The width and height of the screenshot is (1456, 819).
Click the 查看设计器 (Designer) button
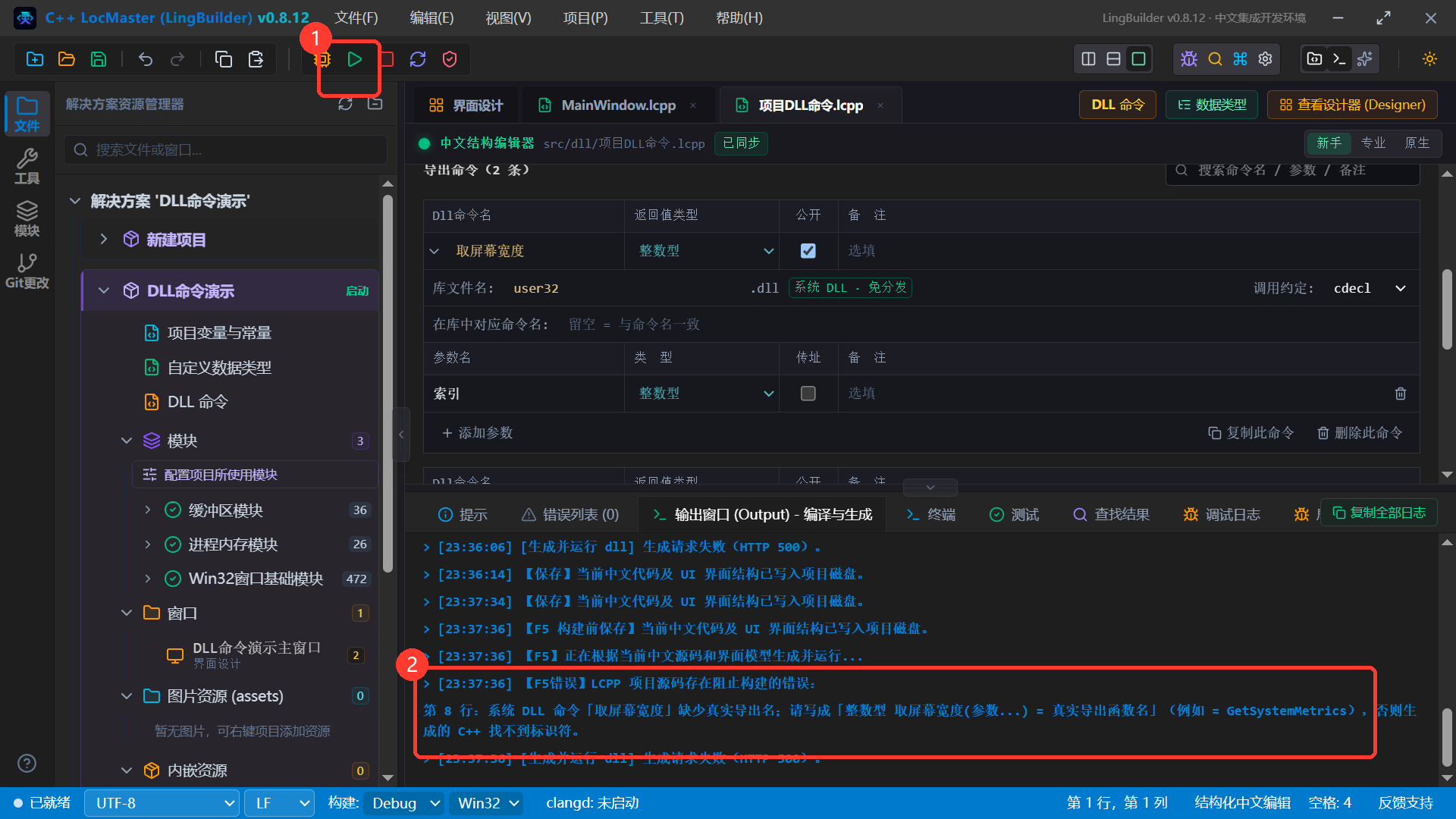1352,105
